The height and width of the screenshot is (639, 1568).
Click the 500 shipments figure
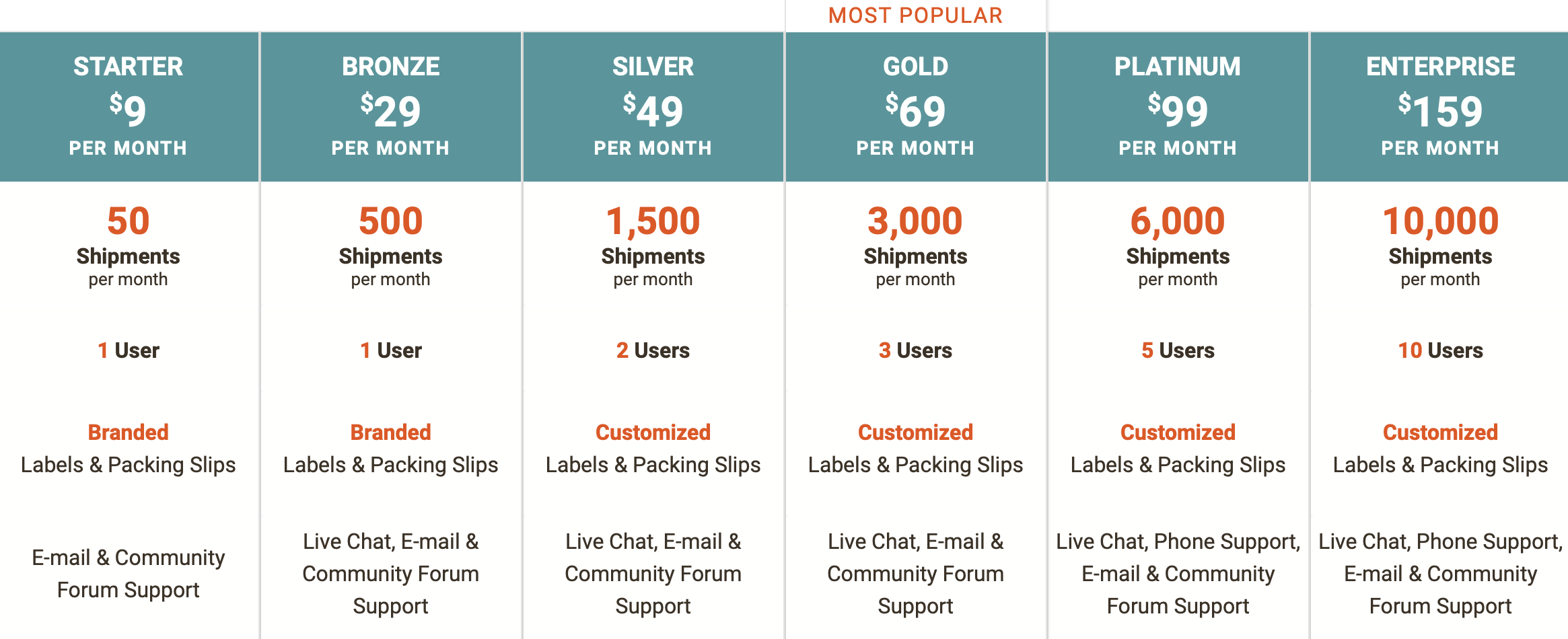390,221
